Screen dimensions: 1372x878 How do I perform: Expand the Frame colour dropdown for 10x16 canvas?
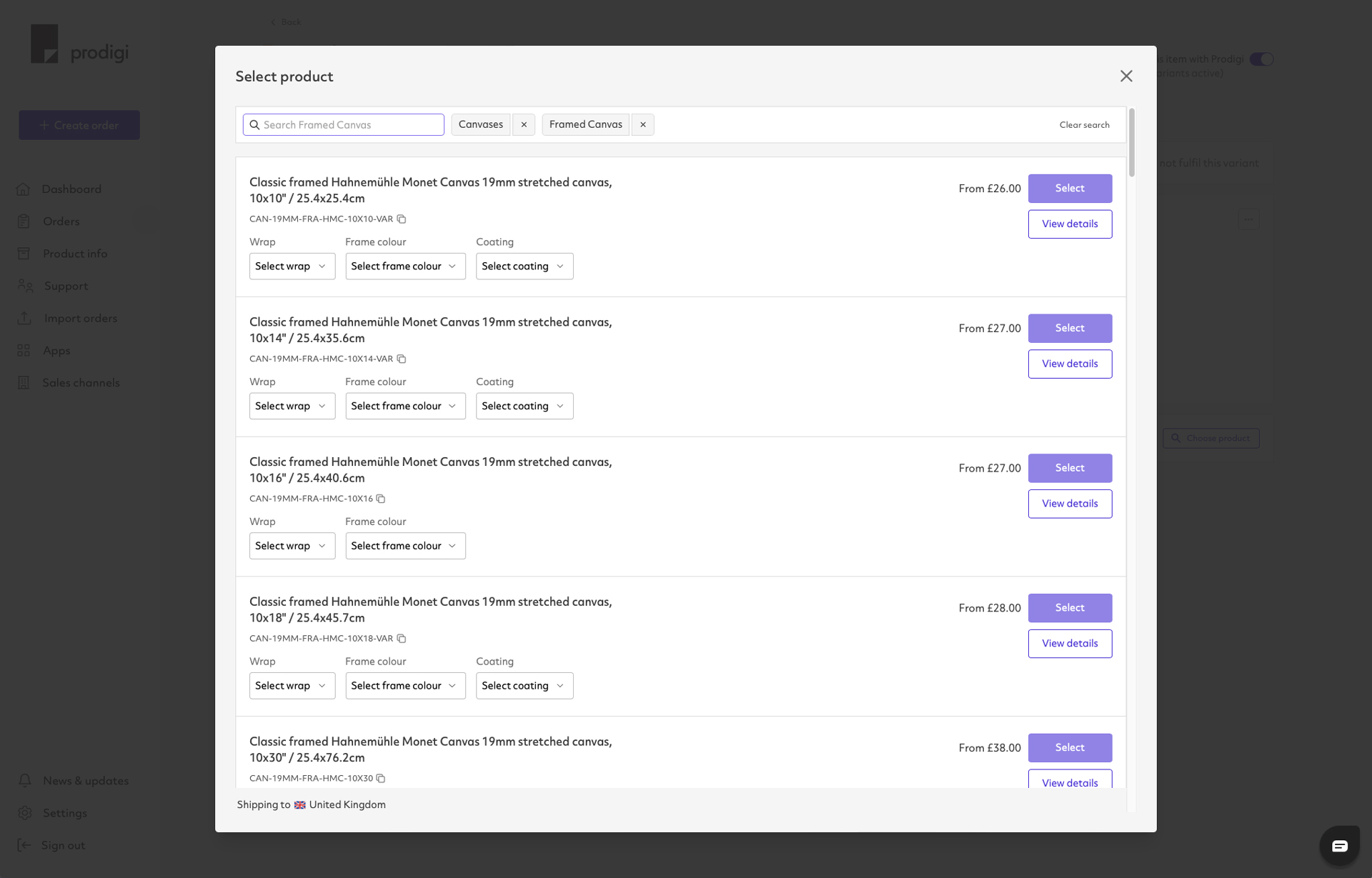404,545
